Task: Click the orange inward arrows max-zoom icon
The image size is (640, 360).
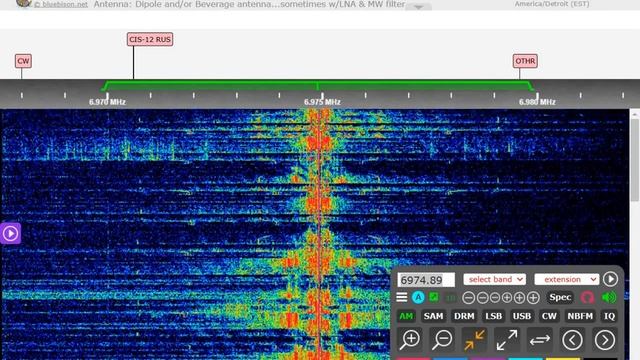Action: 475,340
